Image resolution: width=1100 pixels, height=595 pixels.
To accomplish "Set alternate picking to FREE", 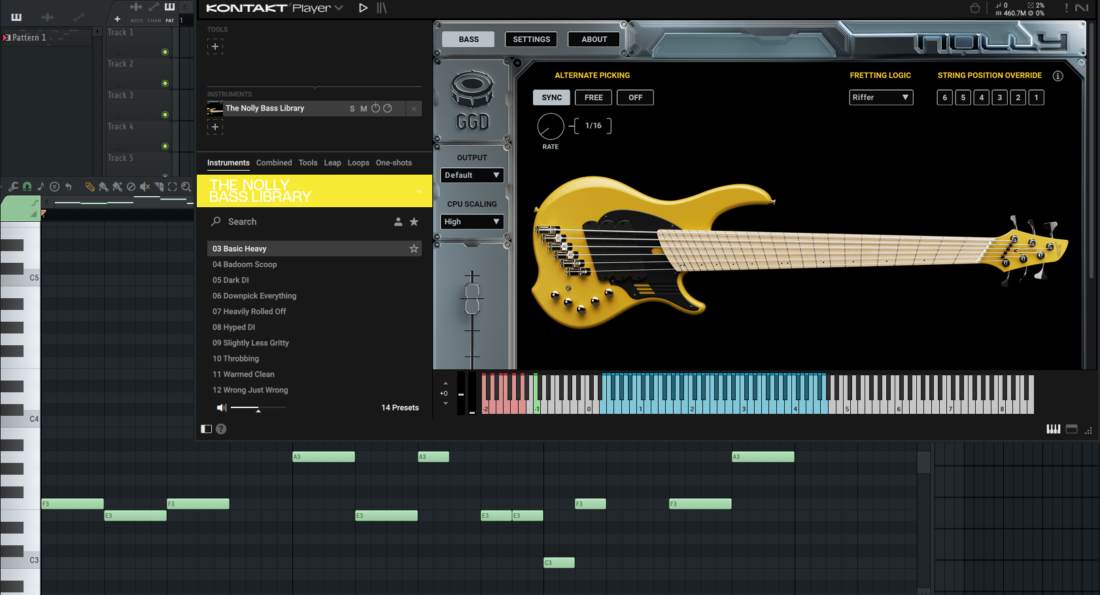I will [x=593, y=98].
